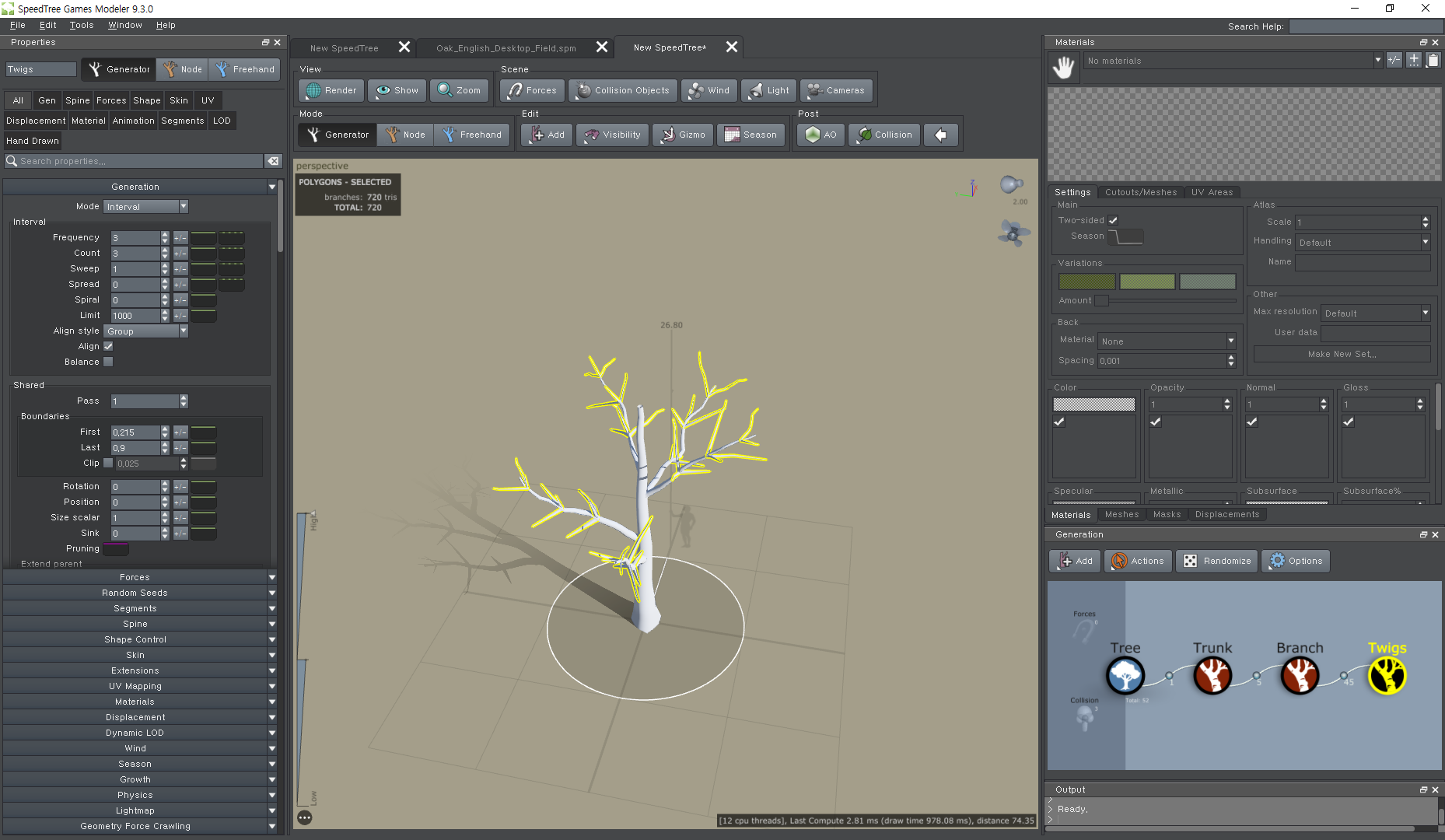Select the green variation color swatch
1445x840 pixels.
coord(1147,281)
